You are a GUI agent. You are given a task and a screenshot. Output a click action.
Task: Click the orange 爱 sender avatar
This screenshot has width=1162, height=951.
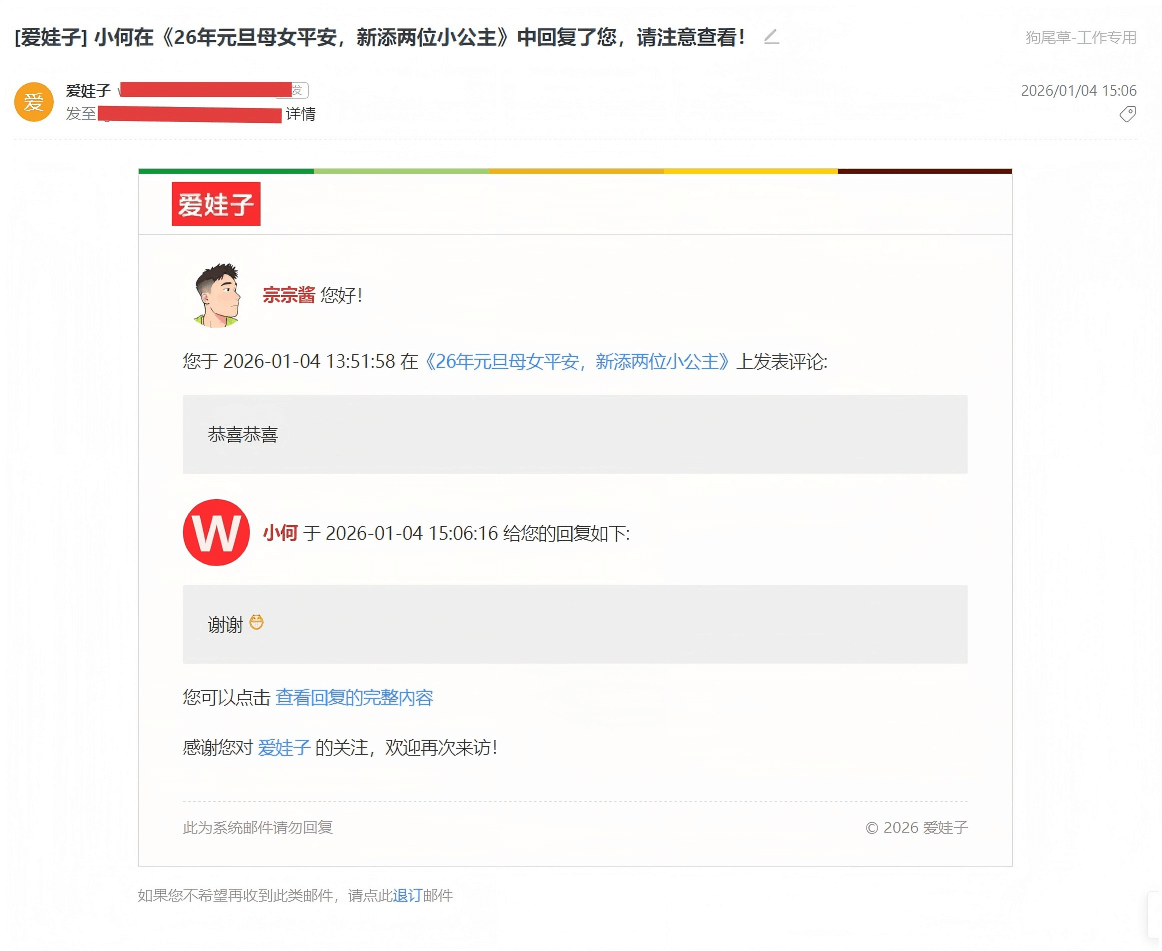click(34, 102)
